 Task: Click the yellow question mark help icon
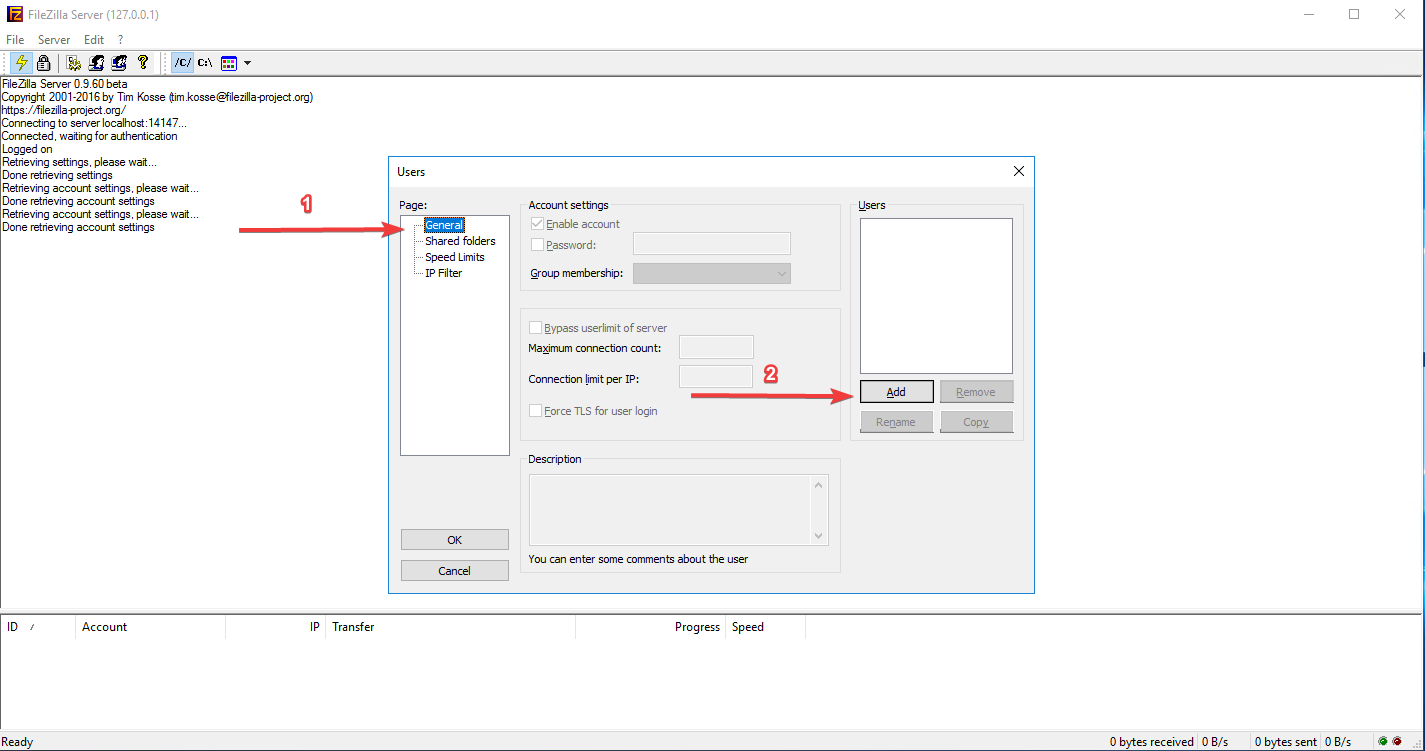tap(143, 62)
